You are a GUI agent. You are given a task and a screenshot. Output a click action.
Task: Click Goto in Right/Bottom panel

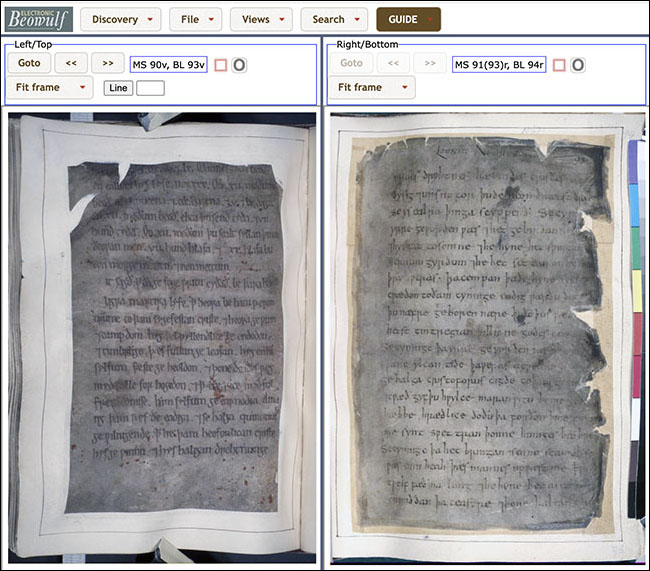click(x=352, y=63)
